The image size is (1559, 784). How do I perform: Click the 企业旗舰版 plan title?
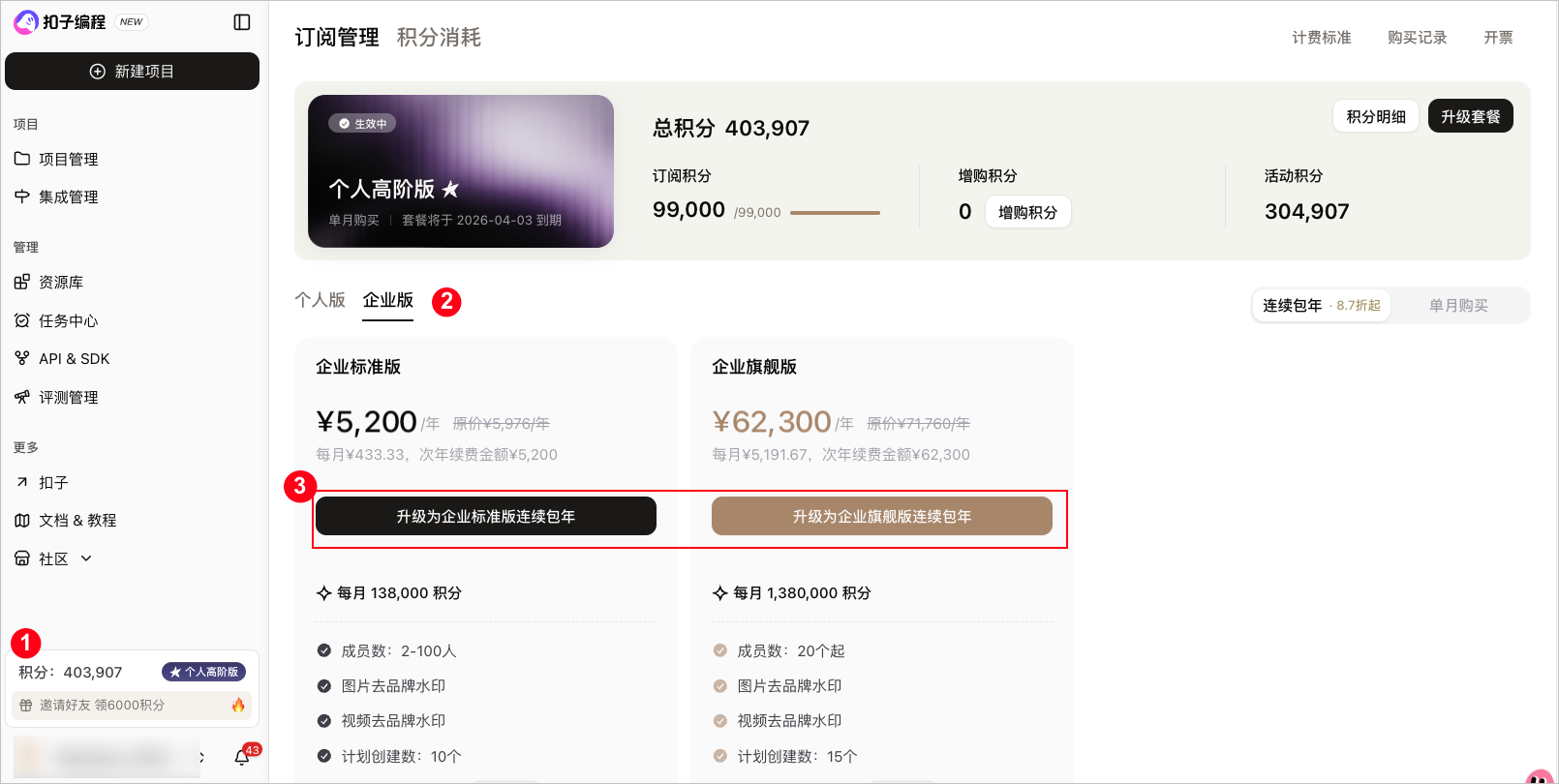tap(754, 367)
